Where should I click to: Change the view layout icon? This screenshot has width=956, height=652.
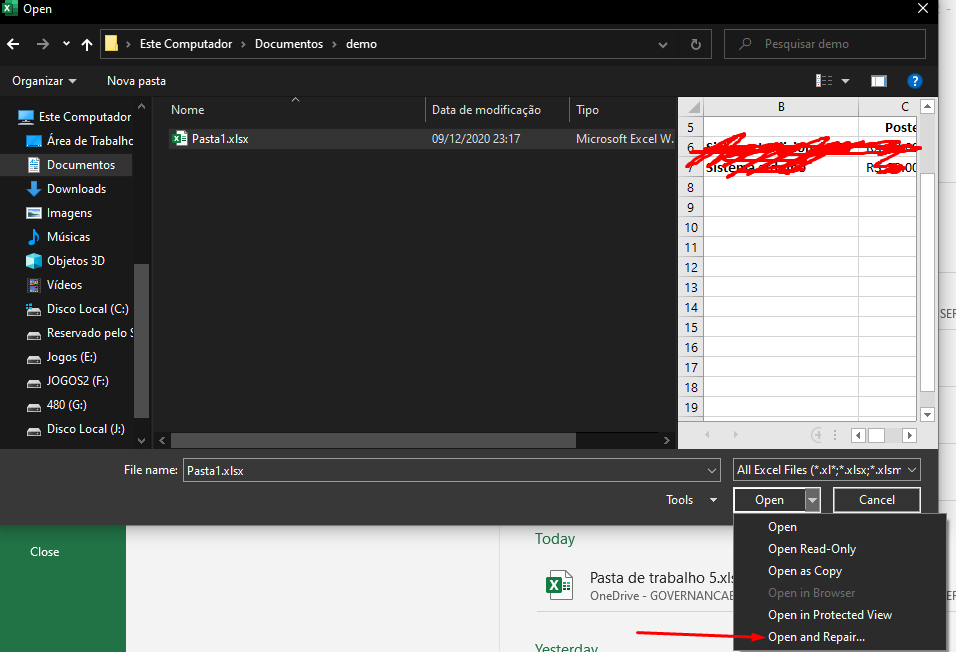824,81
